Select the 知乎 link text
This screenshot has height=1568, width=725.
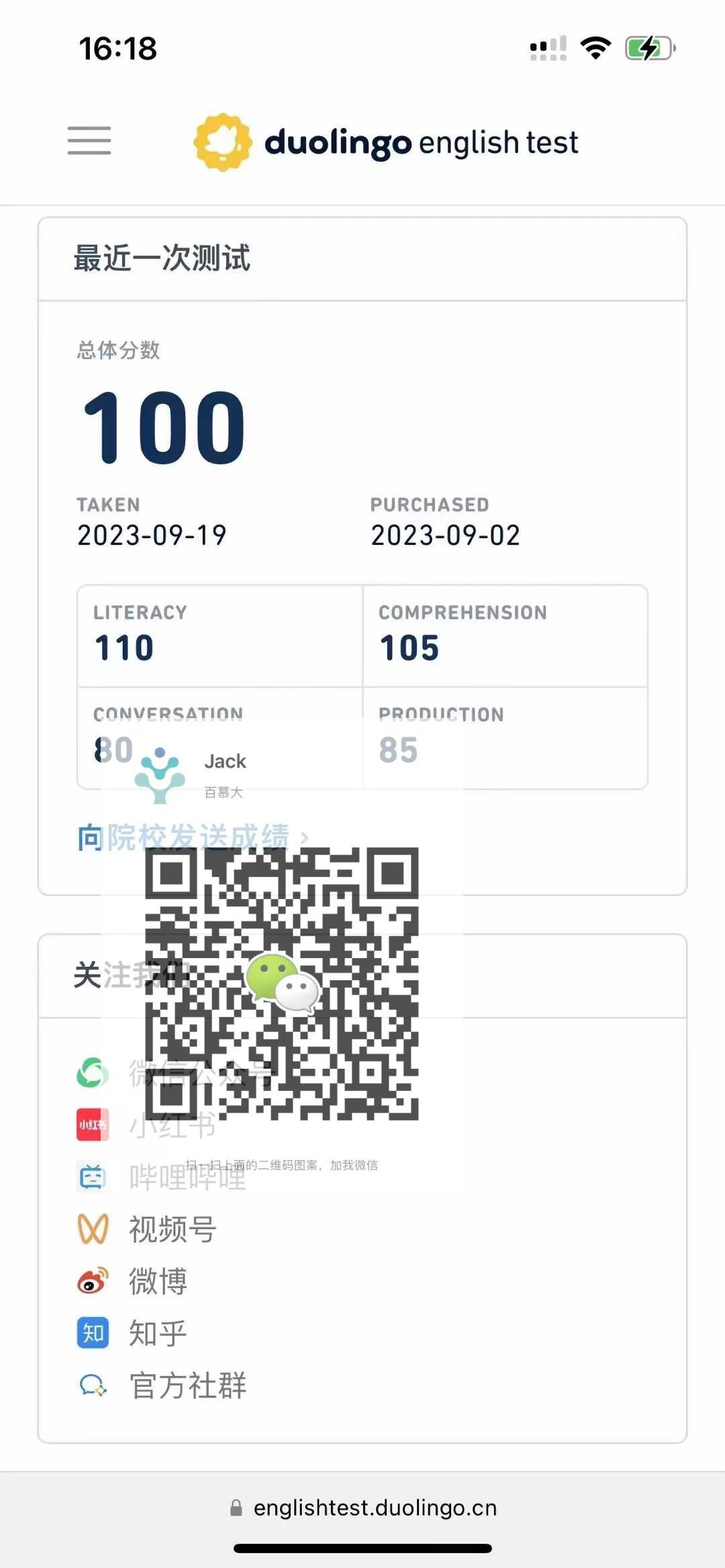(x=158, y=1333)
